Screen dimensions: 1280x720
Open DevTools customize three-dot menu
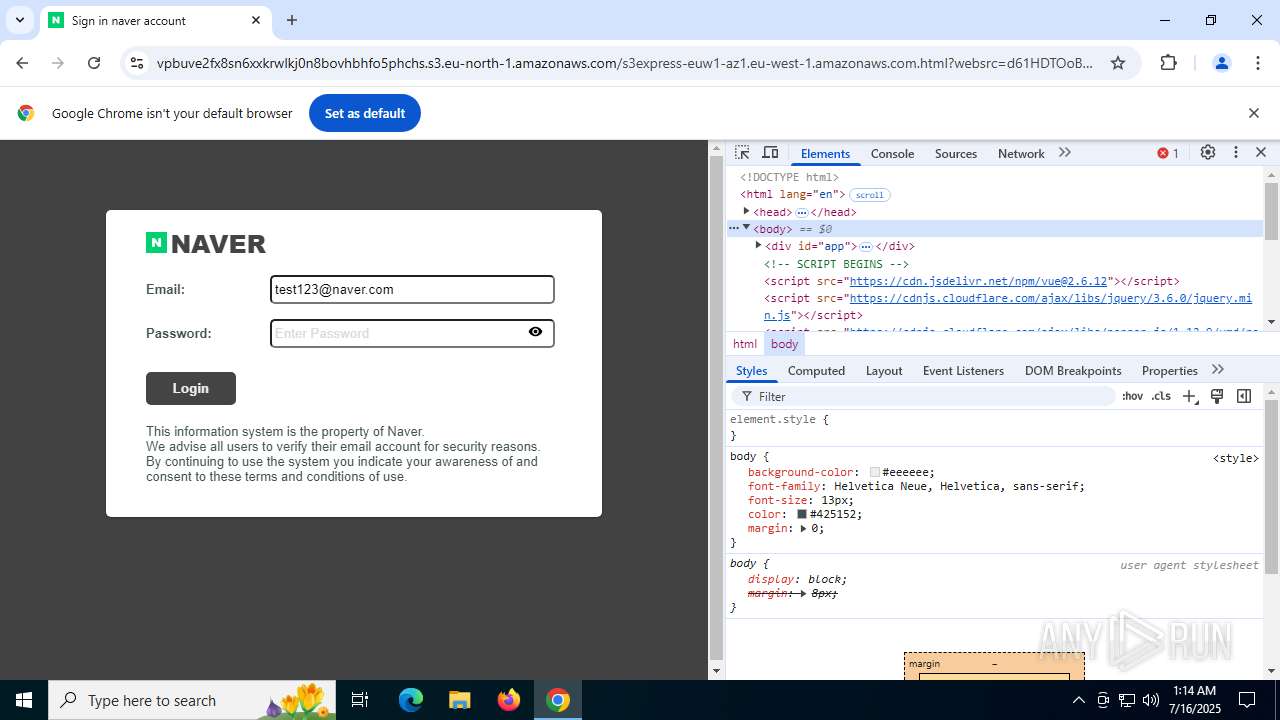[1236, 153]
